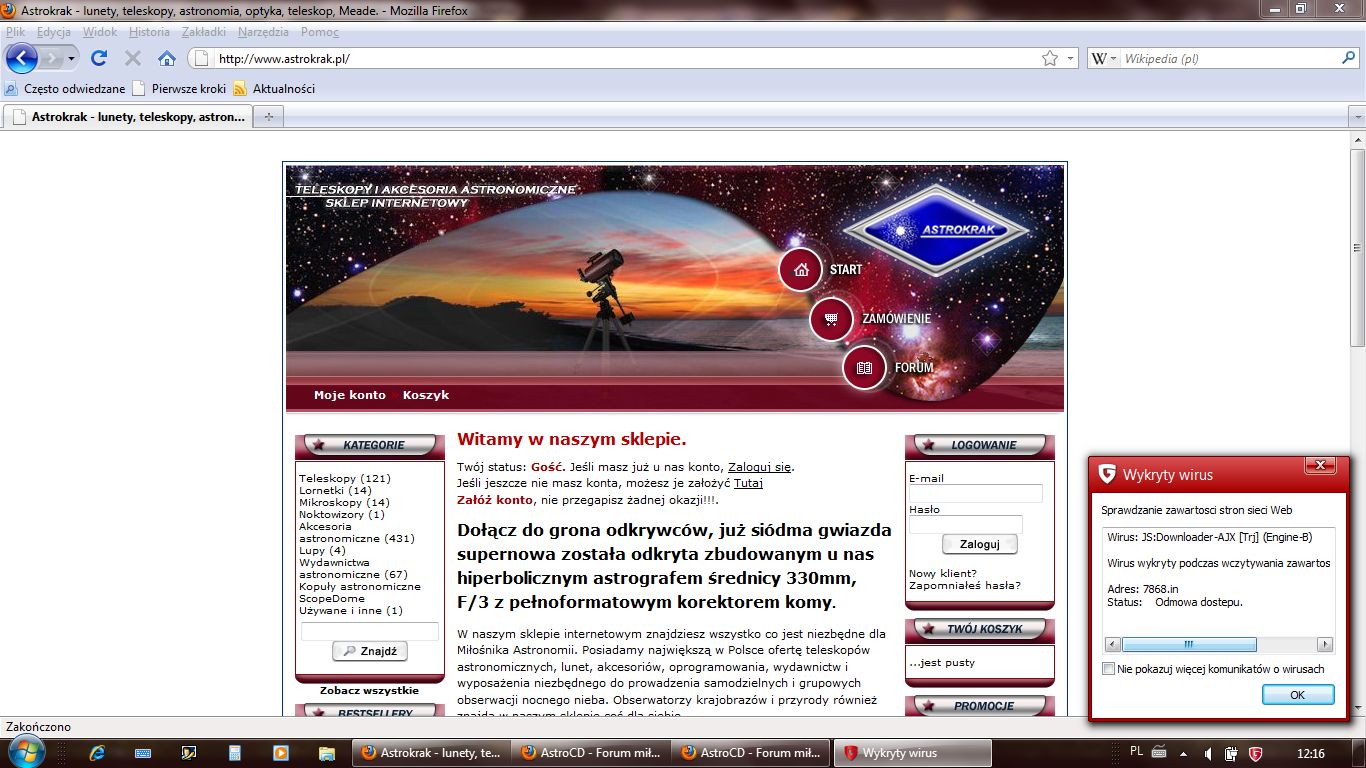This screenshot has height=768, width=1366.
Task: Select the Astrokrak browser tab
Action: pos(127,116)
